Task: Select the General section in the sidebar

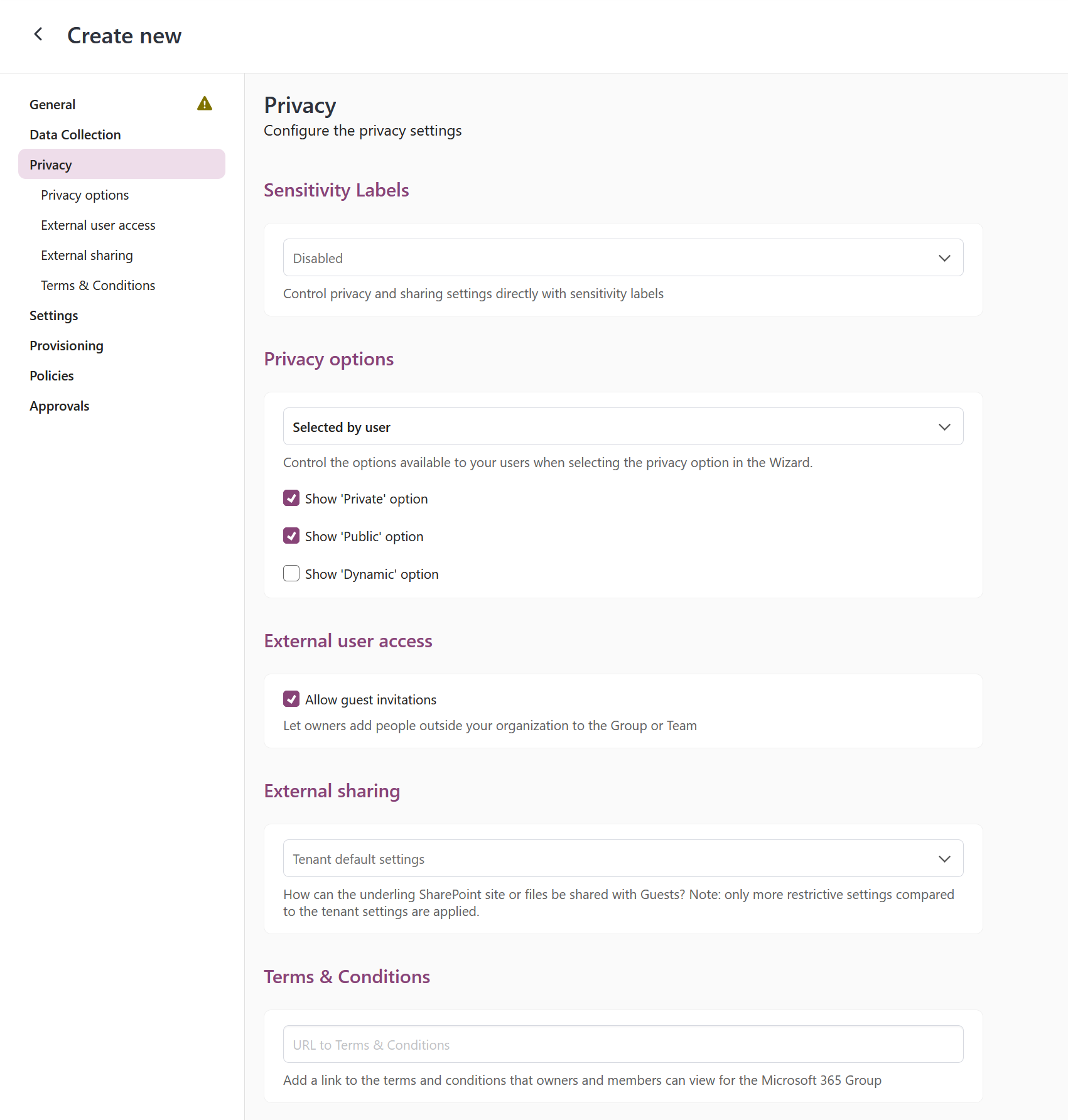Action: pos(52,104)
